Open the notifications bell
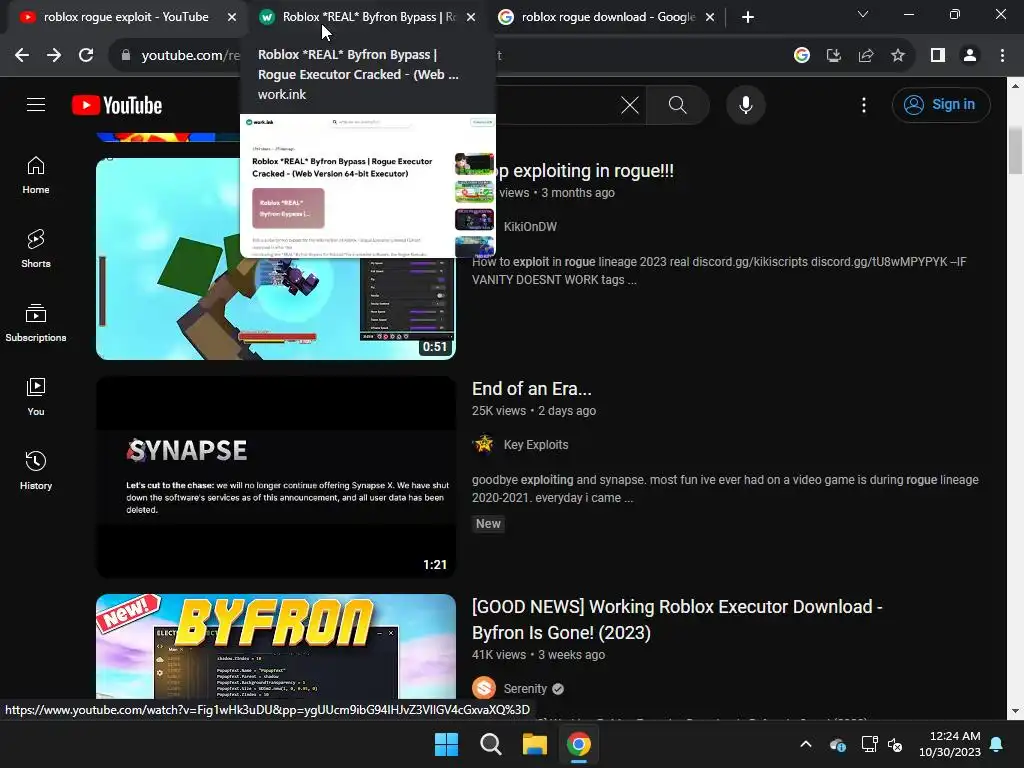1024x768 pixels. pos(997,744)
